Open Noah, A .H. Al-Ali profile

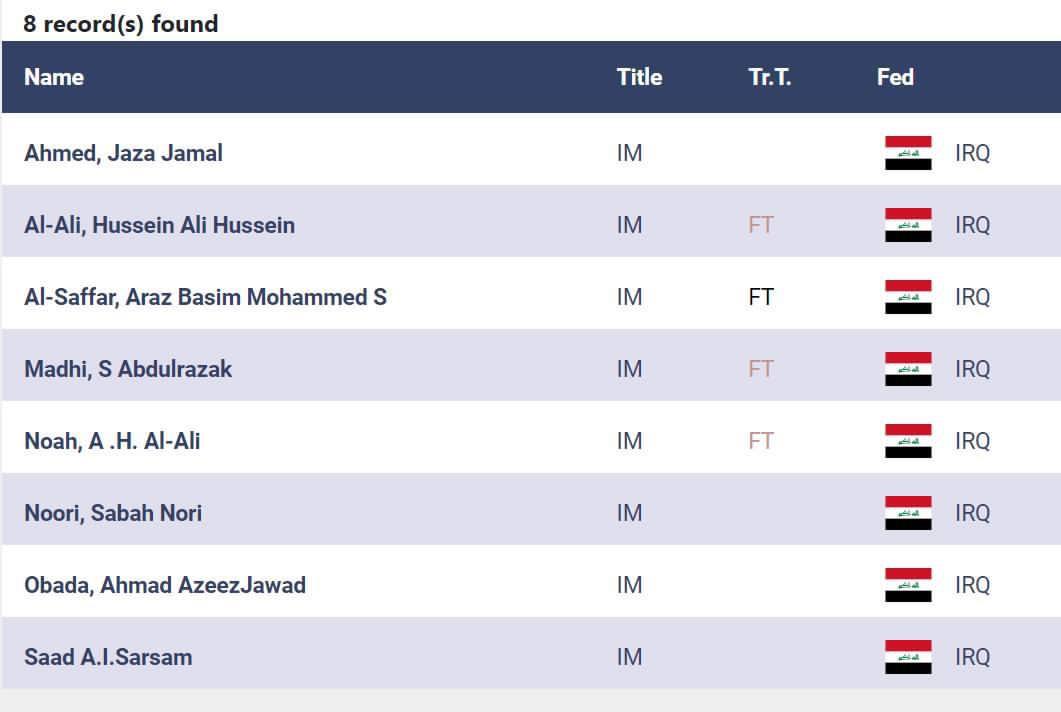tap(112, 441)
